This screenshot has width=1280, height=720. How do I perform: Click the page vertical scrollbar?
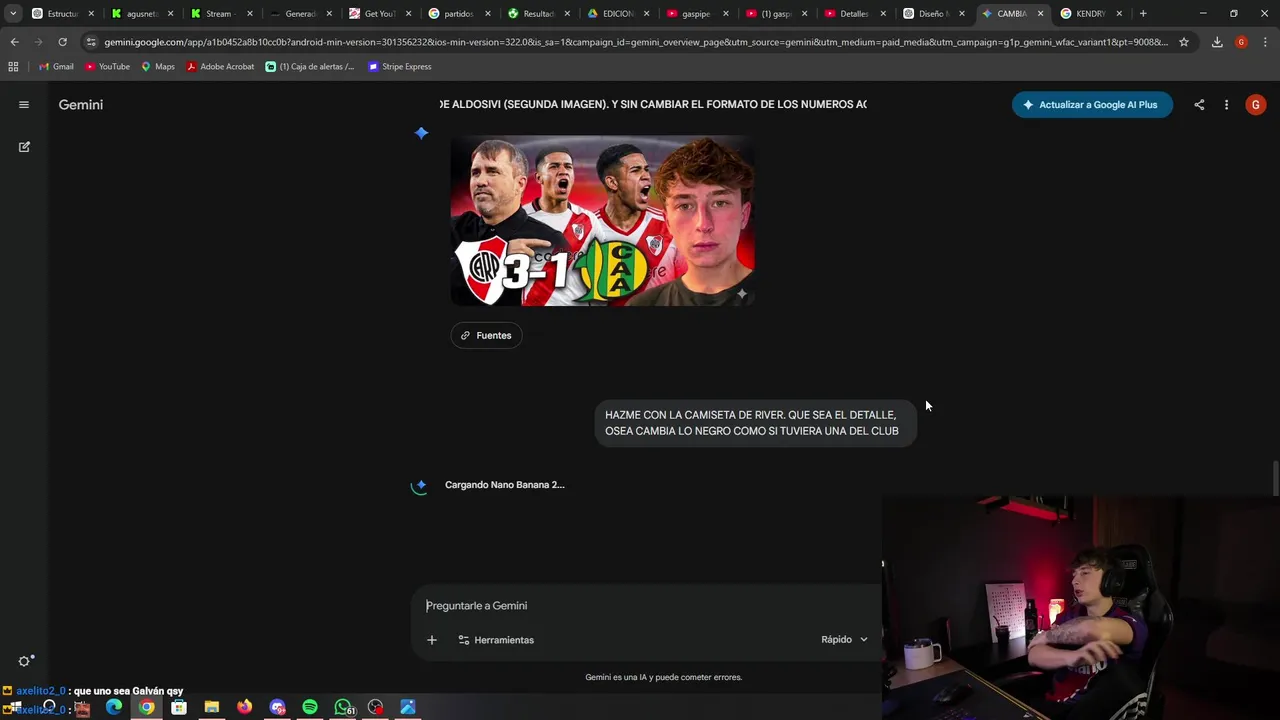1275,478
